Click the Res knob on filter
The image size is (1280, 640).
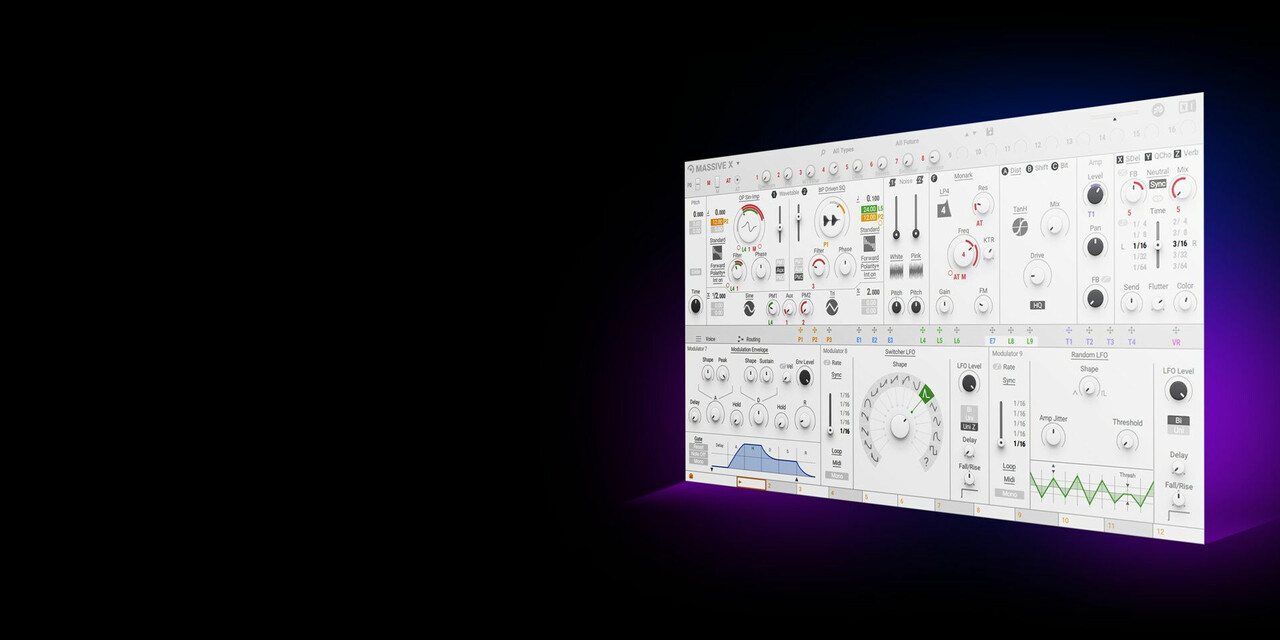coord(982,204)
